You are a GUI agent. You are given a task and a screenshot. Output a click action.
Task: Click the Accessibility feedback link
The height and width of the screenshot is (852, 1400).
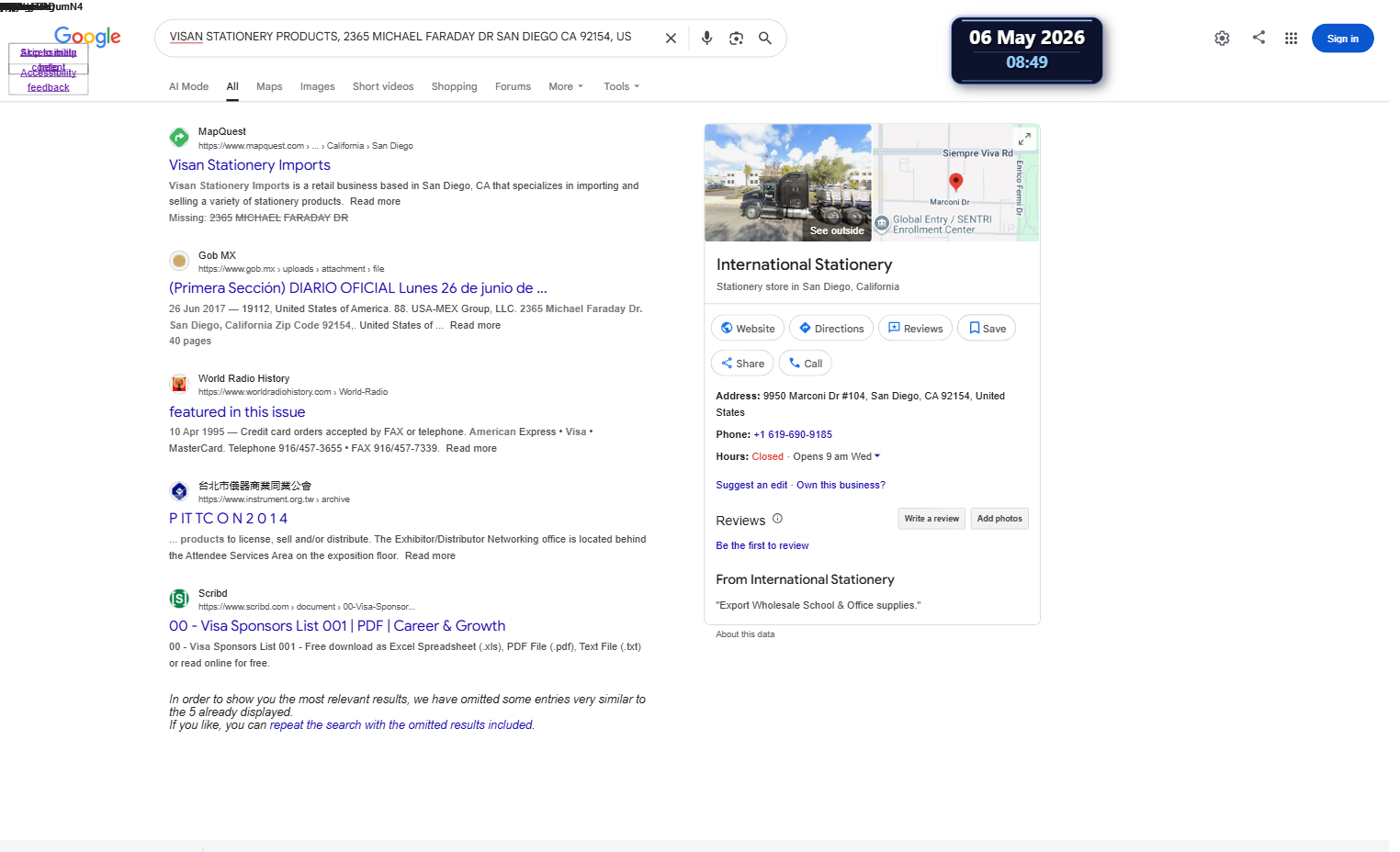pyautogui.click(x=49, y=80)
